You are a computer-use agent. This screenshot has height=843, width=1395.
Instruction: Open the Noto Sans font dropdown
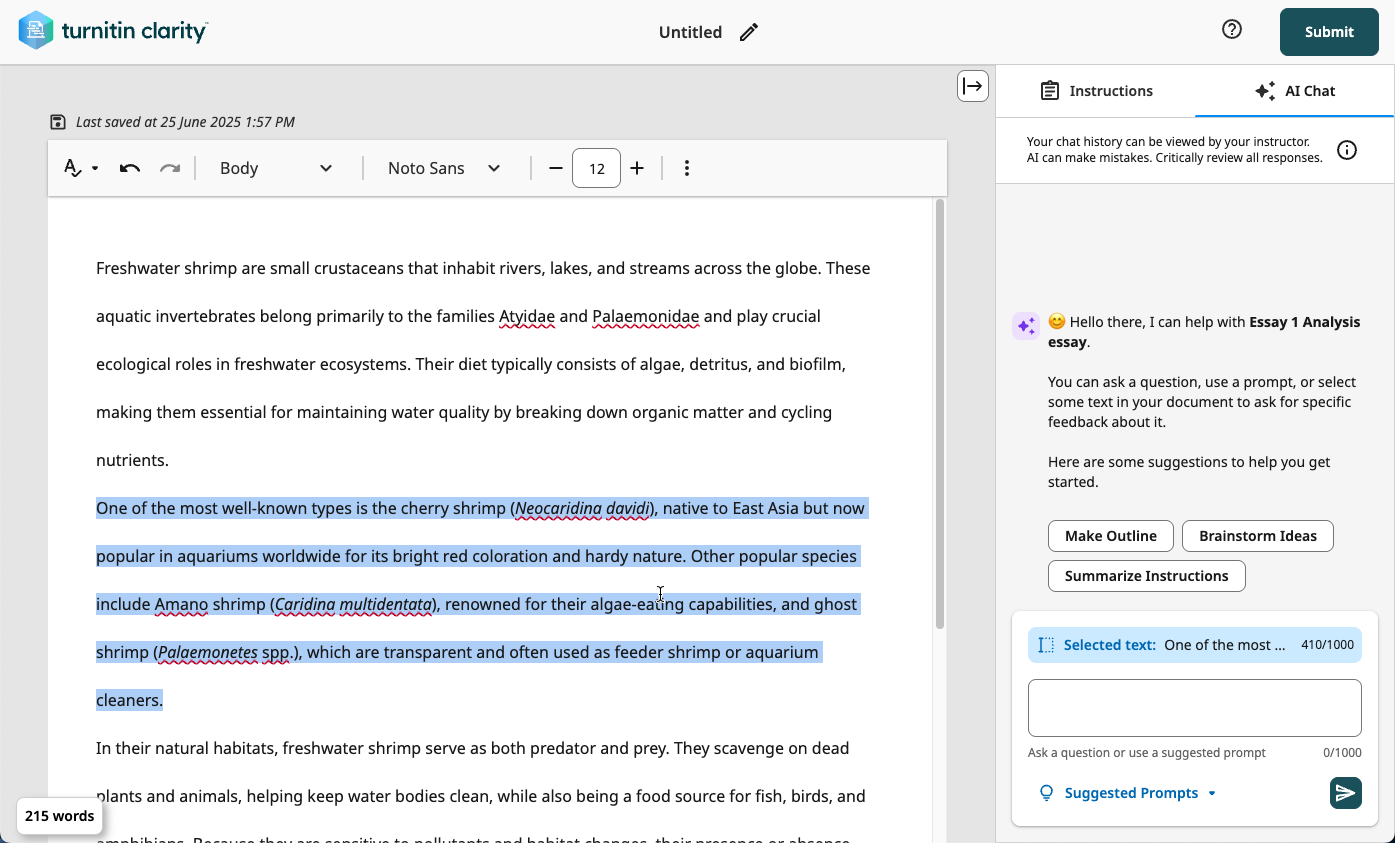pyautogui.click(x=444, y=168)
